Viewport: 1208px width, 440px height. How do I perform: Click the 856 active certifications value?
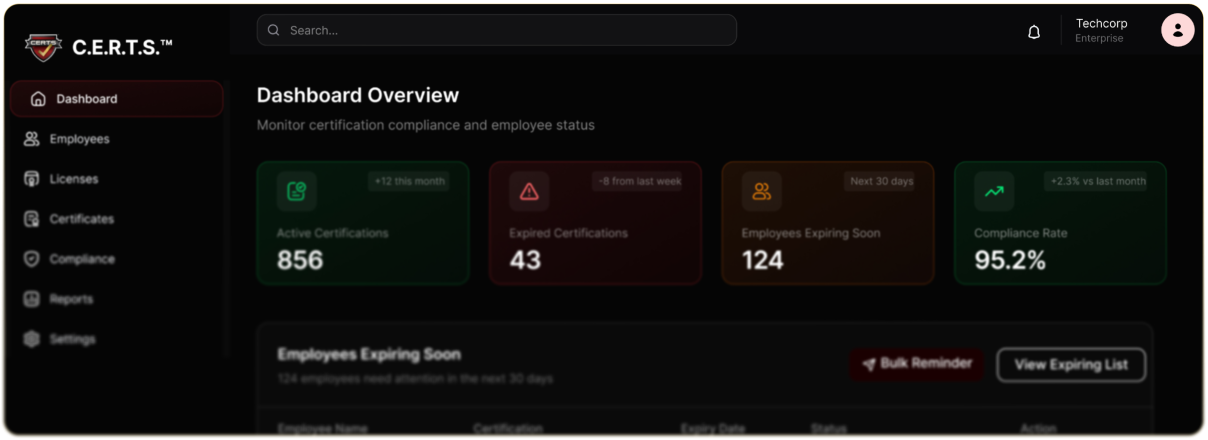coord(300,261)
